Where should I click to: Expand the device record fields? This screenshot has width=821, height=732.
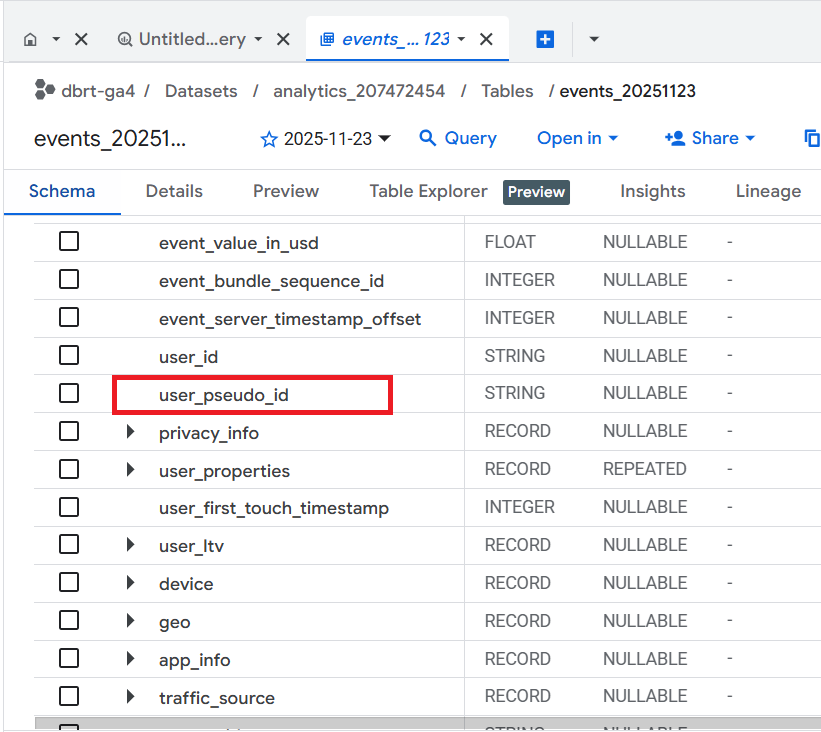click(x=130, y=583)
